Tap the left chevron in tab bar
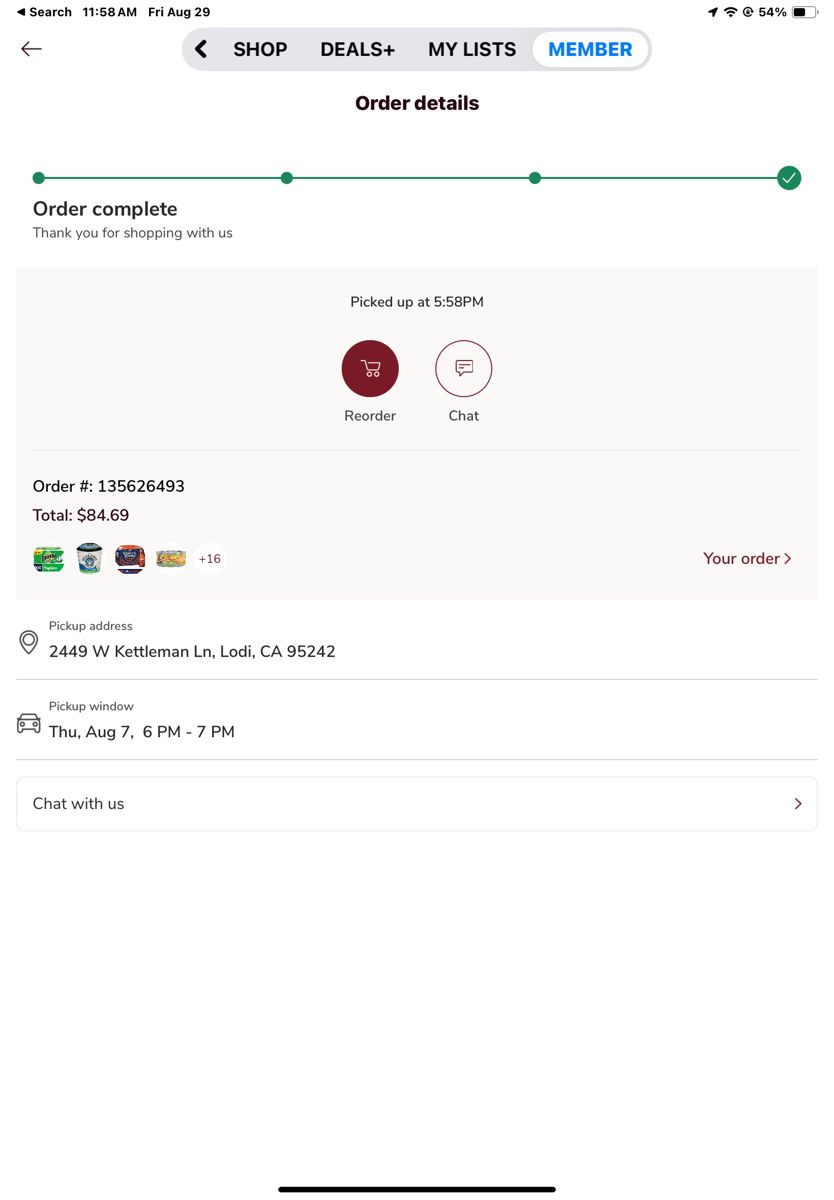Screen dimensions: 834x1200 pos(201,49)
